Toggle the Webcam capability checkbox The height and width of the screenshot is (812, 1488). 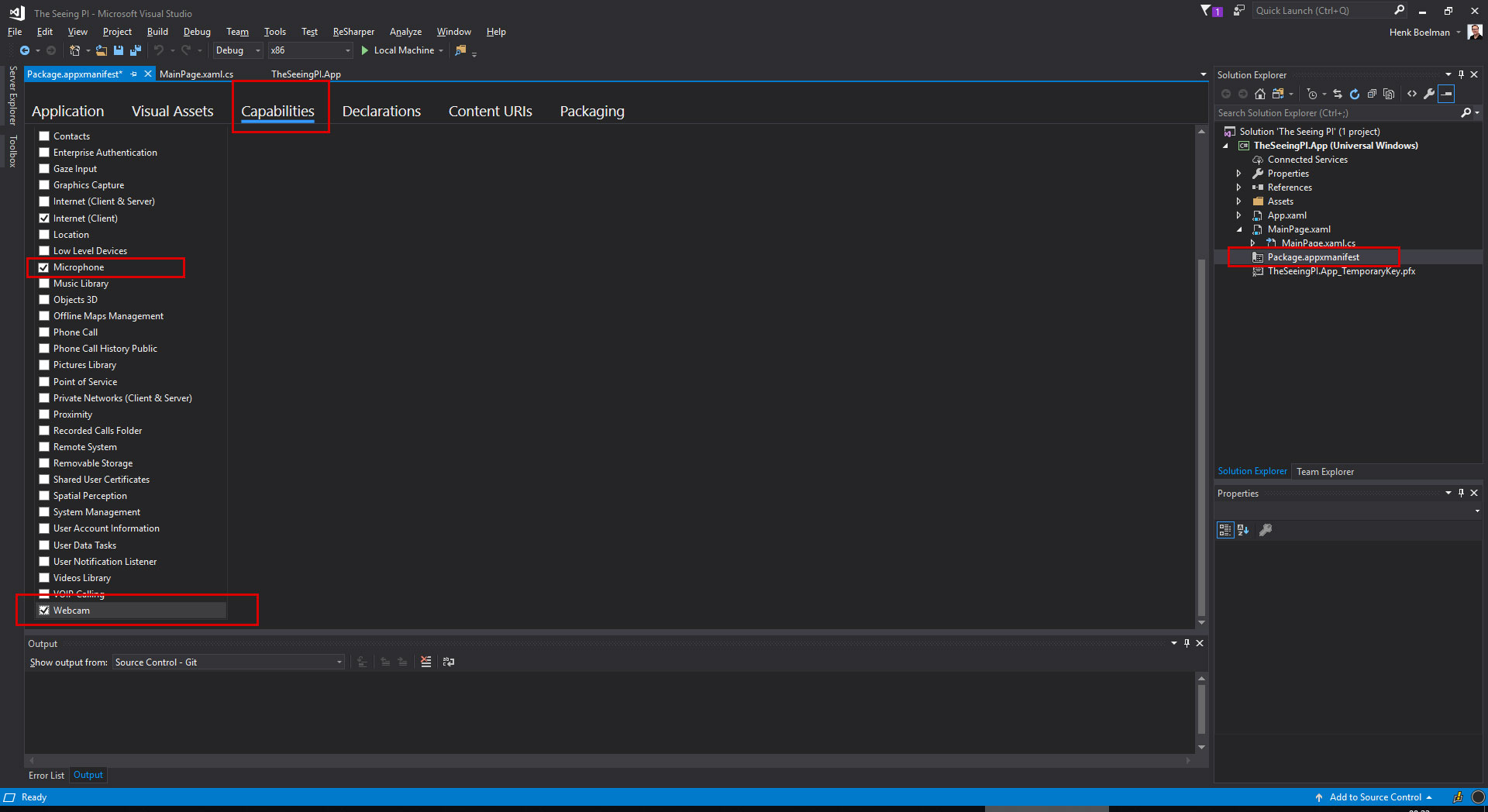(x=44, y=611)
